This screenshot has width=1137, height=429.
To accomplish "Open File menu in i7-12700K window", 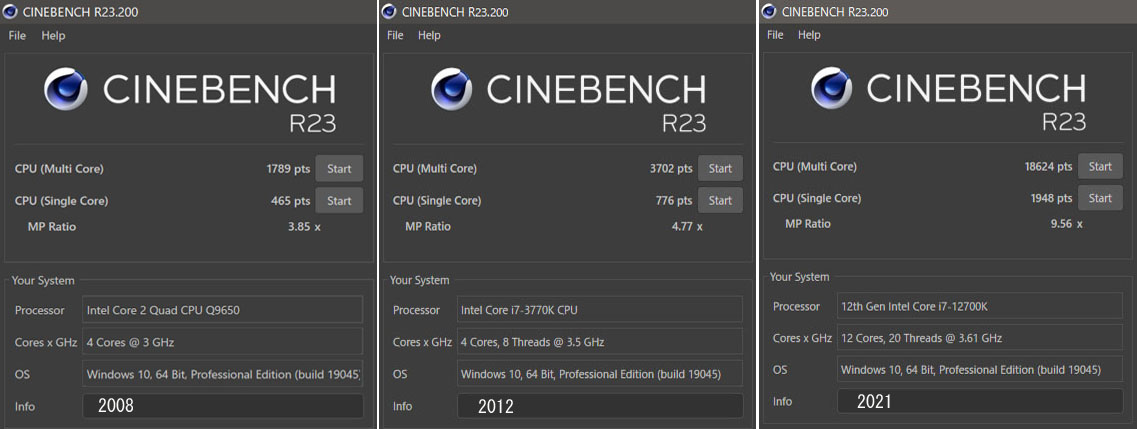I will pyautogui.click(x=775, y=35).
